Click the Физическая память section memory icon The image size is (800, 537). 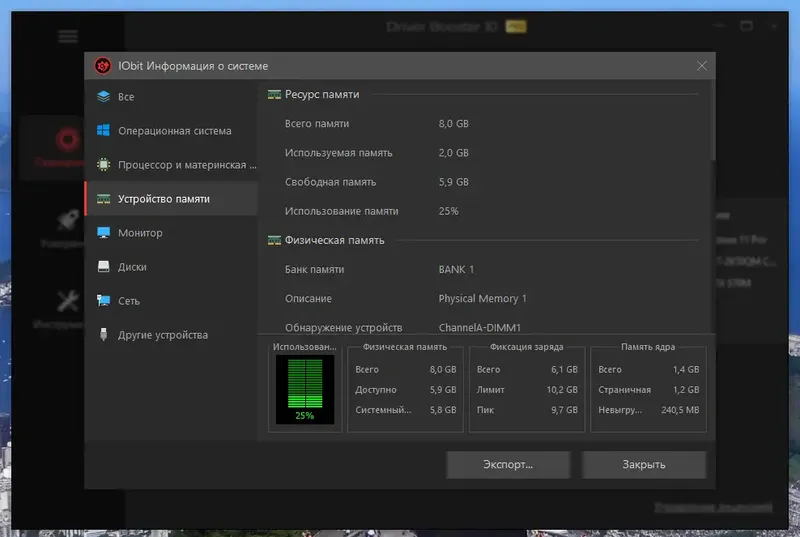click(274, 240)
